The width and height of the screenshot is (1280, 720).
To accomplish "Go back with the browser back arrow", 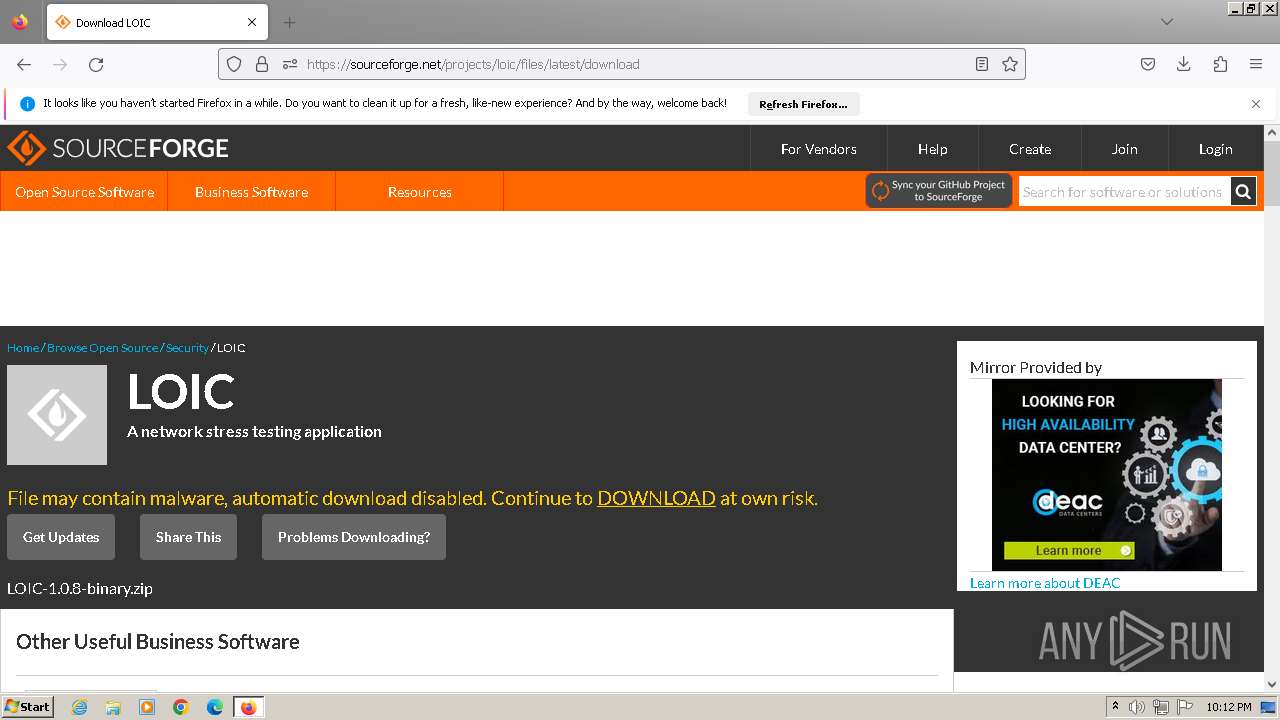I will point(24,64).
